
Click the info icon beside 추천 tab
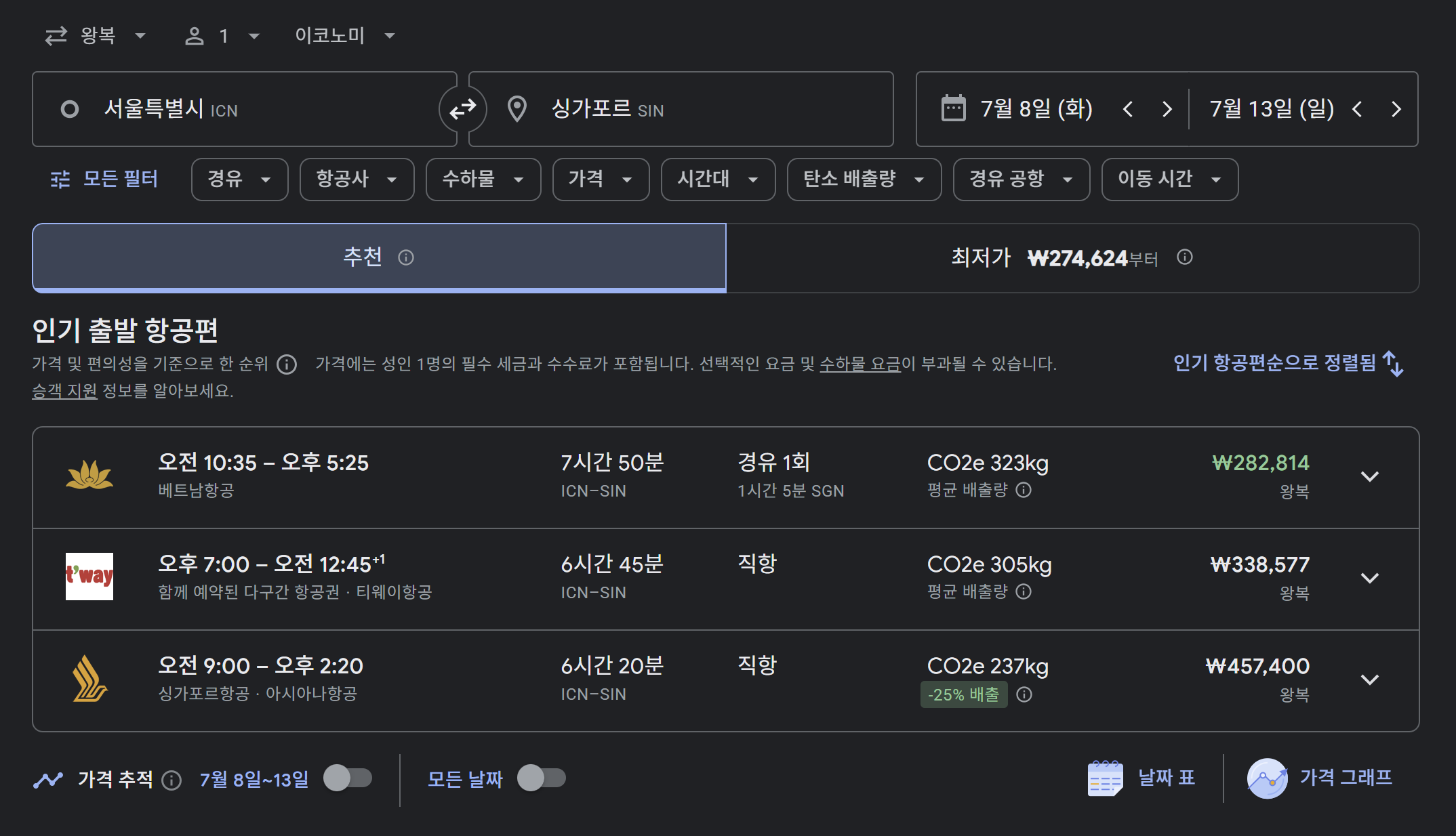point(405,257)
